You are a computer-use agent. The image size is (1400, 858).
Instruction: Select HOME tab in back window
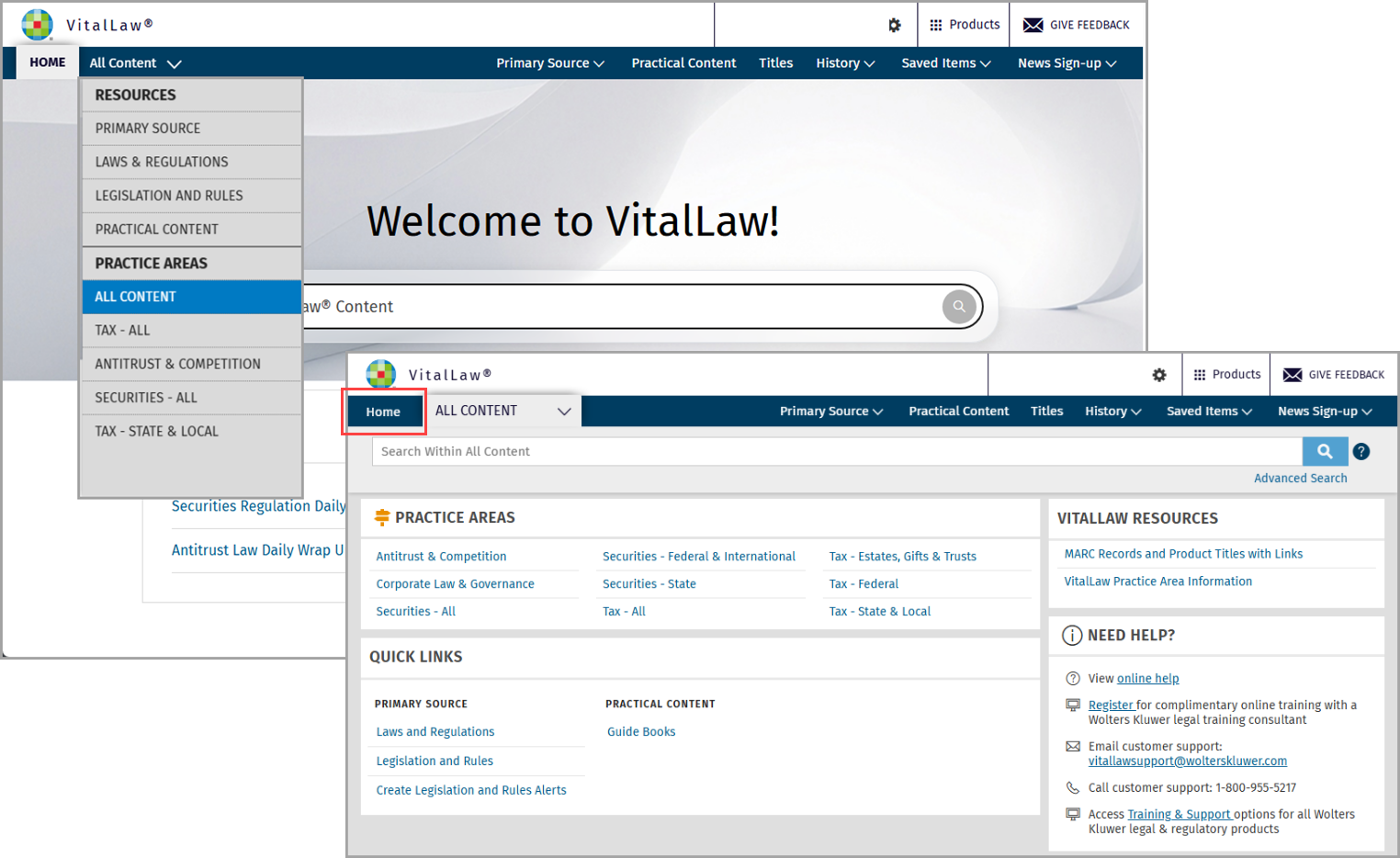click(x=48, y=62)
